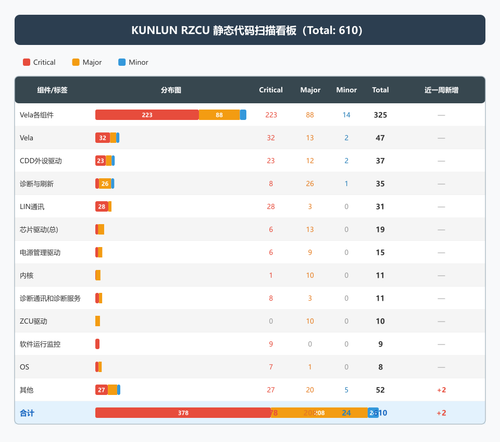Click the red 28 bar segment
Viewport: 500px width, 442px height.
pos(102,207)
